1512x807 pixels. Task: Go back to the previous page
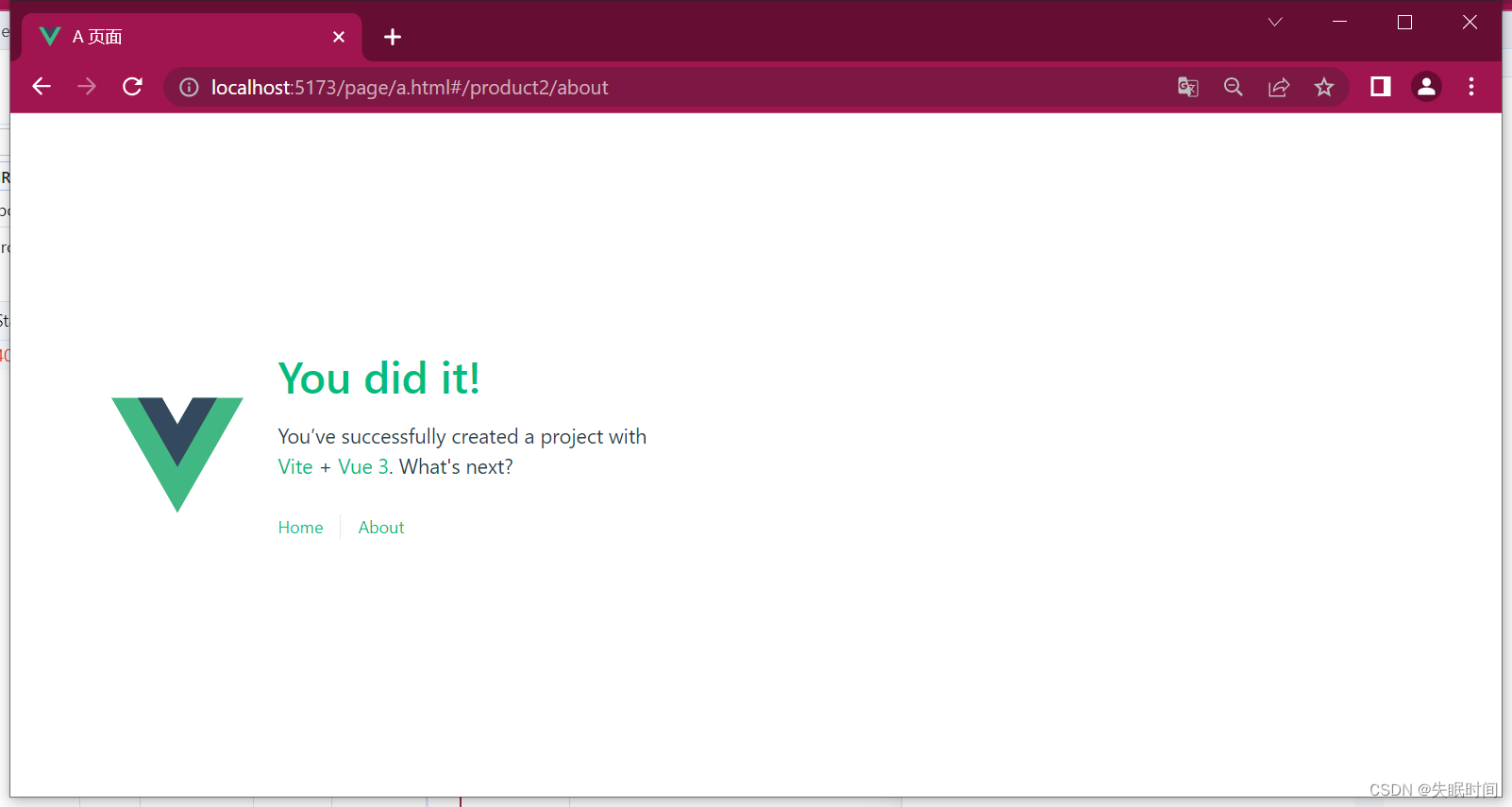click(42, 87)
